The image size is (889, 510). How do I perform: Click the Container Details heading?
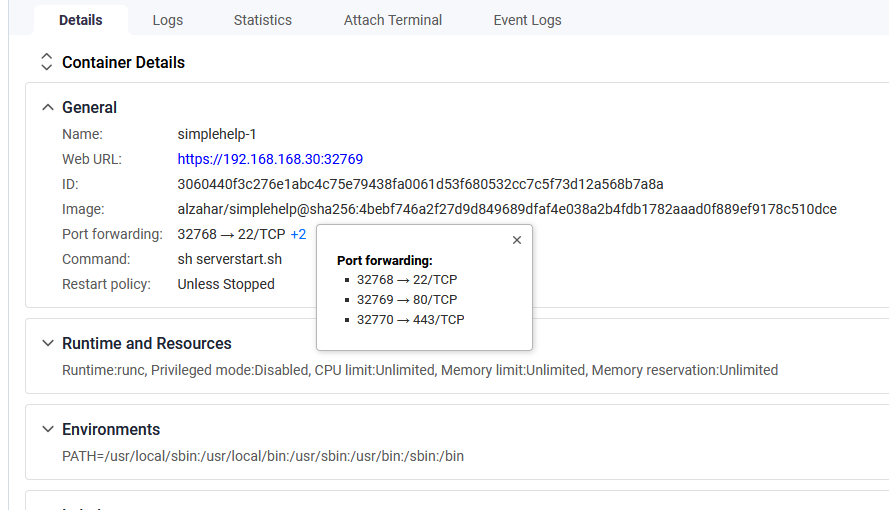click(x=123, y=62)
